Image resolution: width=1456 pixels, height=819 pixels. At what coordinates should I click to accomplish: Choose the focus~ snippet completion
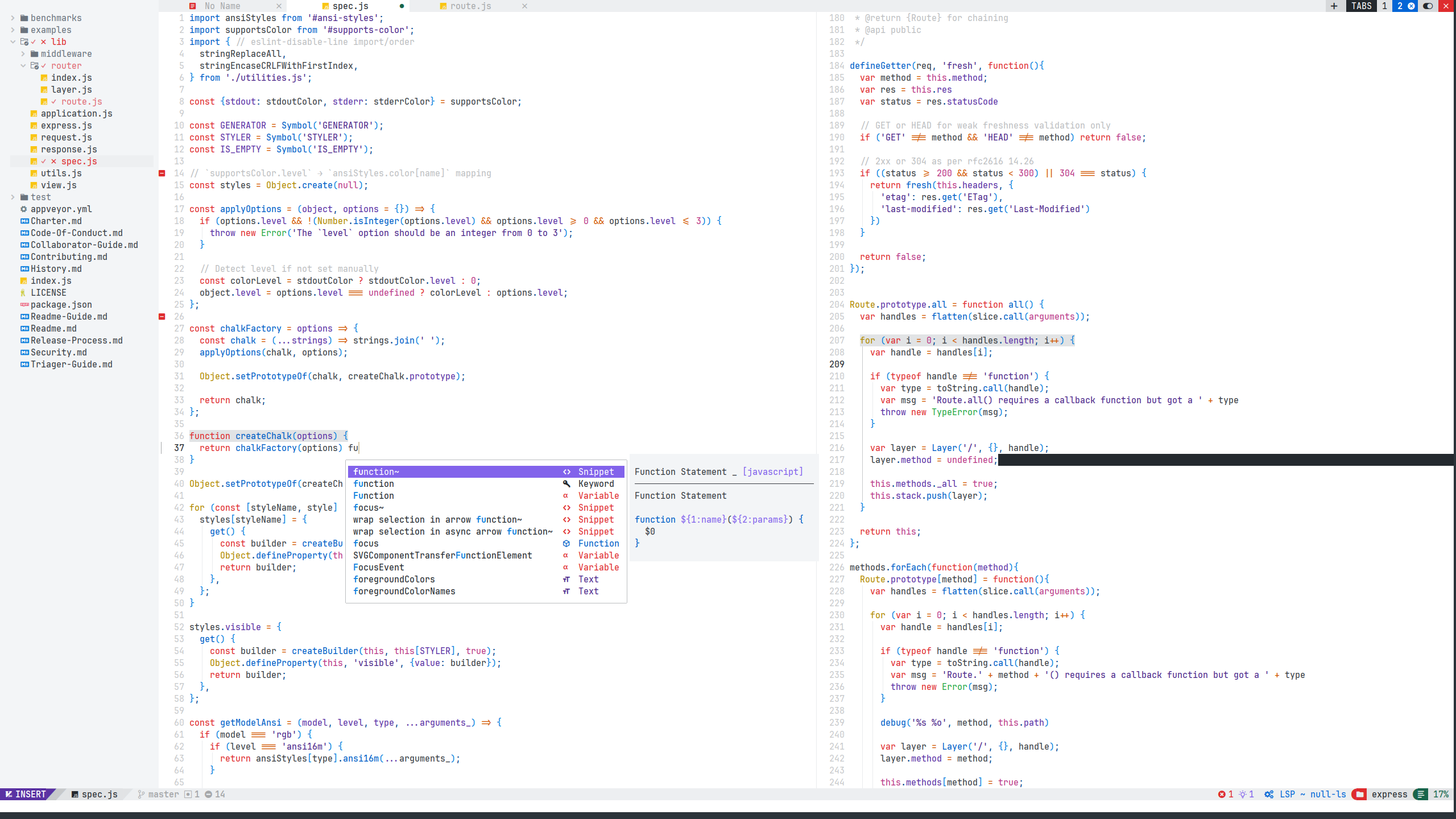click(x=486, y=508)
